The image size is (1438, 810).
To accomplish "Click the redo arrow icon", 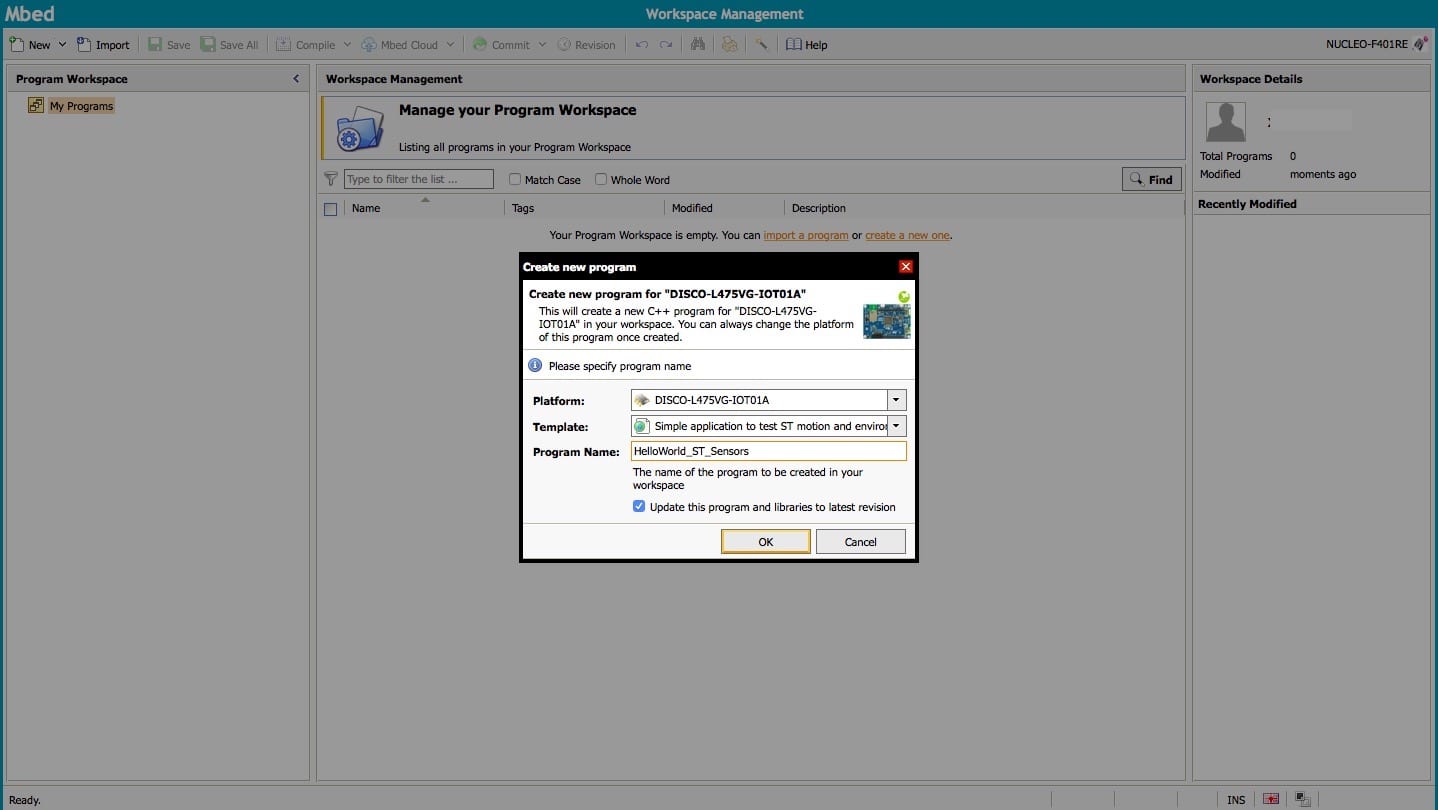I will click(x=666, y=44).
